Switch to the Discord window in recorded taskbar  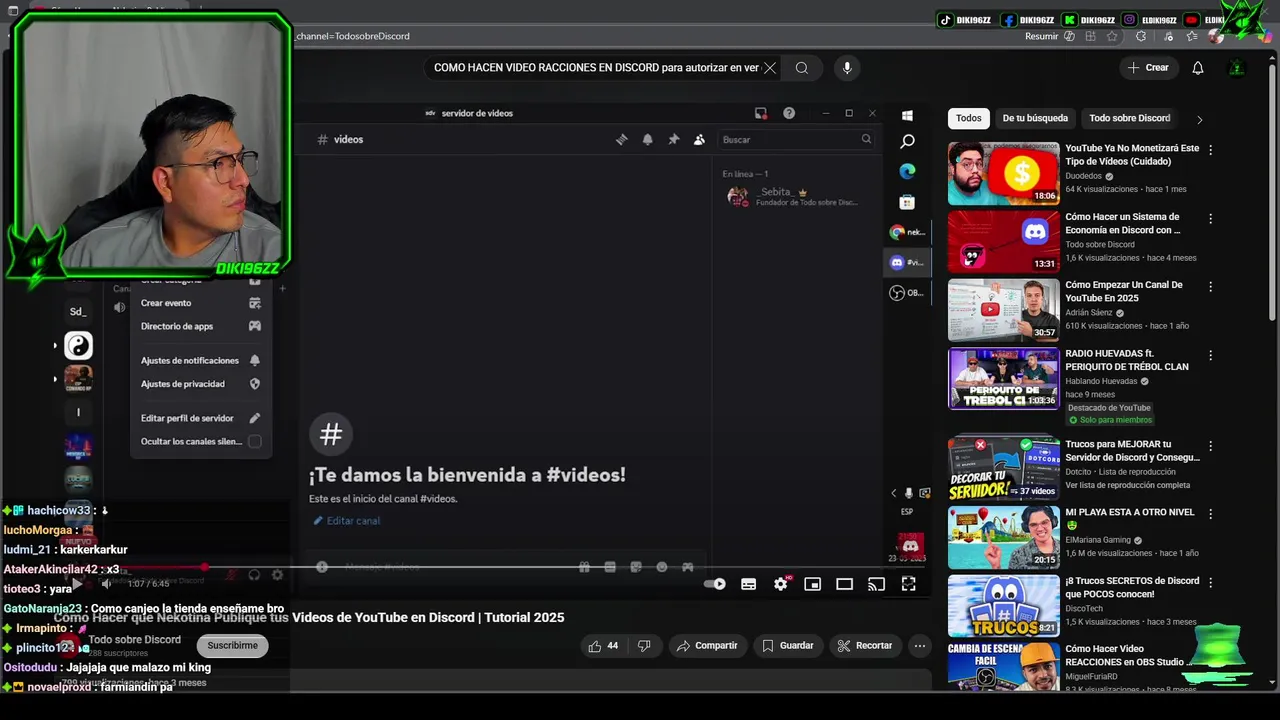coord(907,262)
